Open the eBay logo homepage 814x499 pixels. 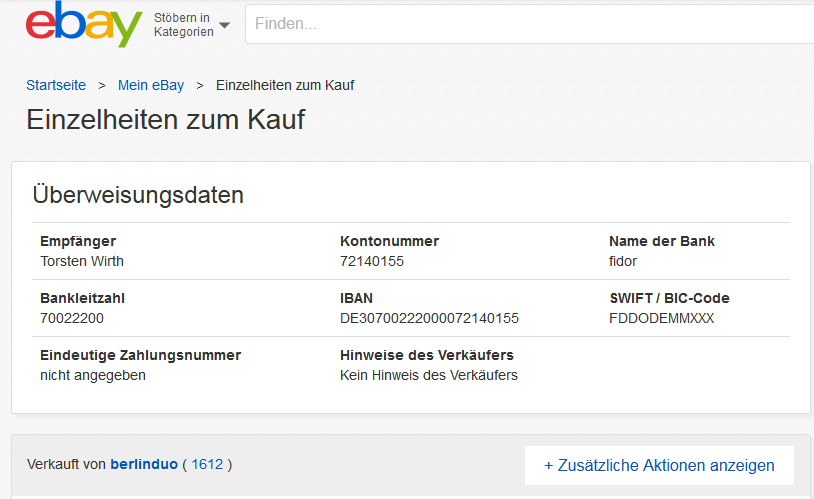tap(84, 24)
